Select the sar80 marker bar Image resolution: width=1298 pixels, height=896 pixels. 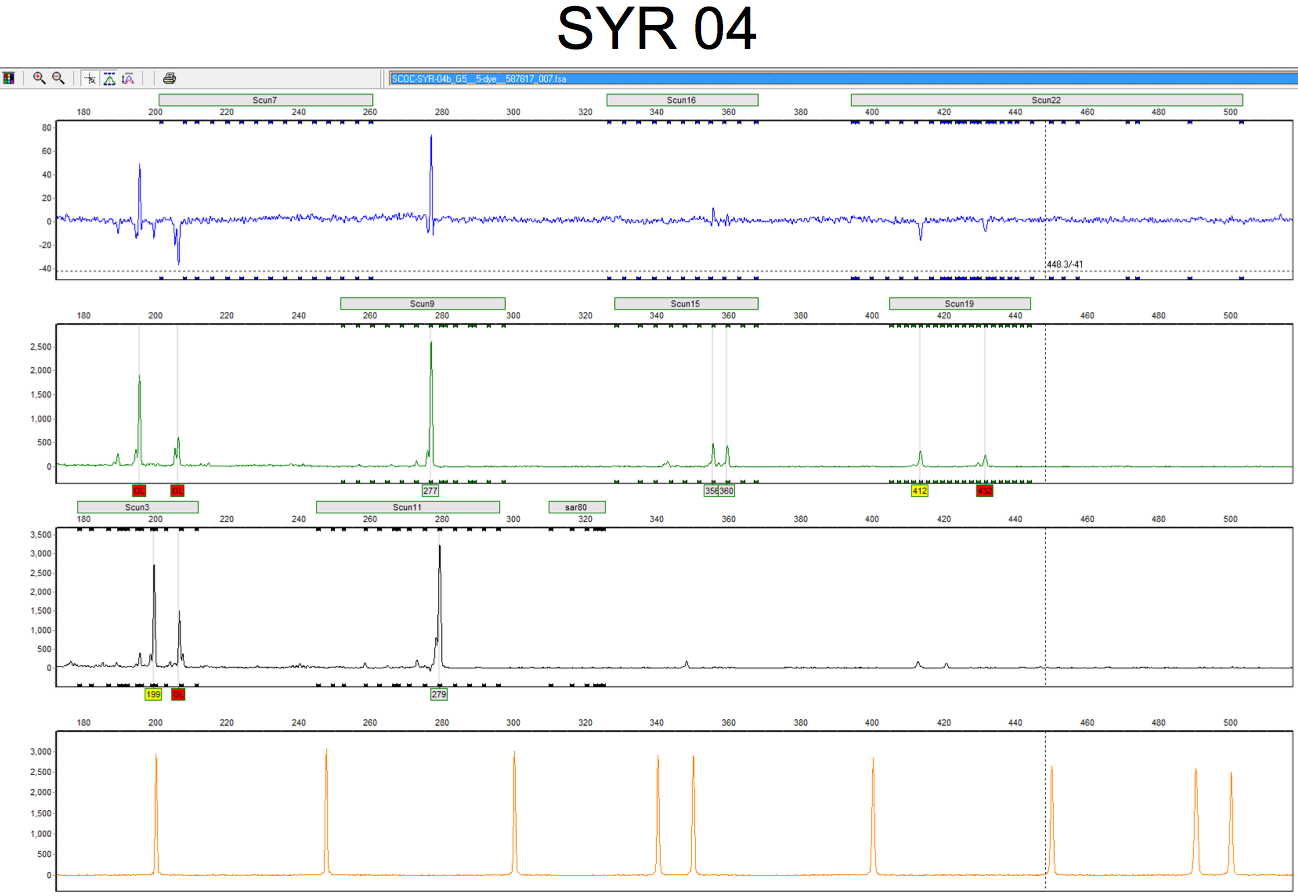pos(577,508)
